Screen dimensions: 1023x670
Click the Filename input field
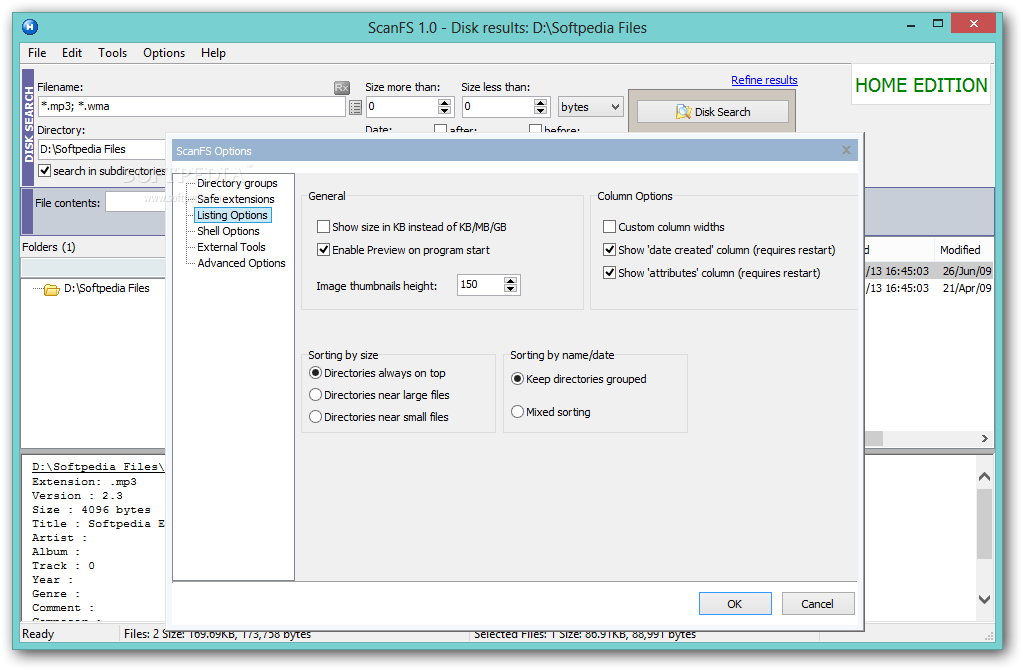(x=191, y=106)
